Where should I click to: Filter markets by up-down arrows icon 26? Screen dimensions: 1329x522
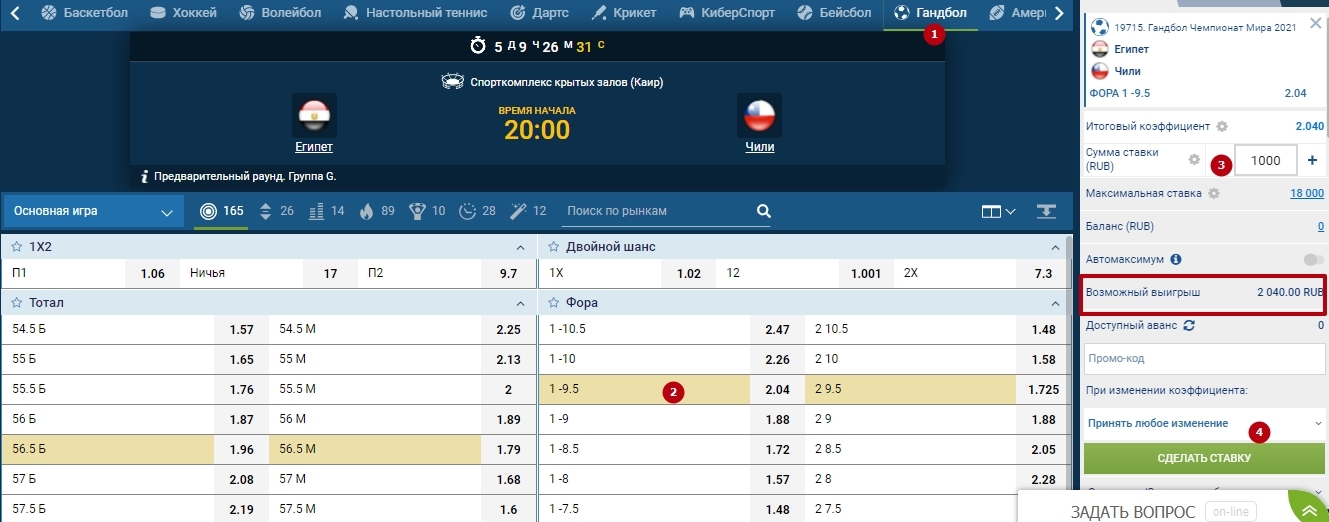coord(276,211)
